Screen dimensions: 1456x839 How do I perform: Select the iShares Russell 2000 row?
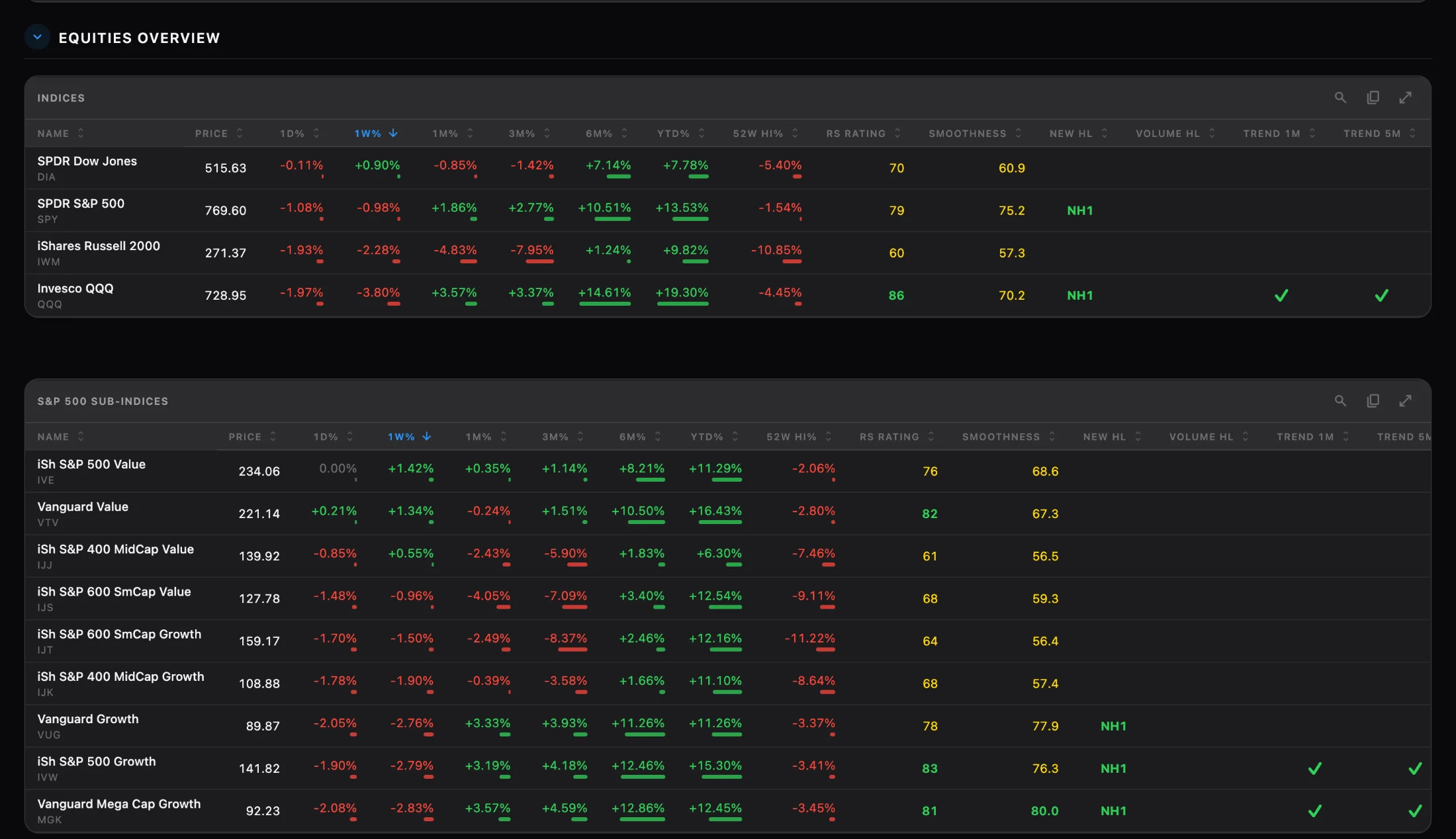[727, 253]
